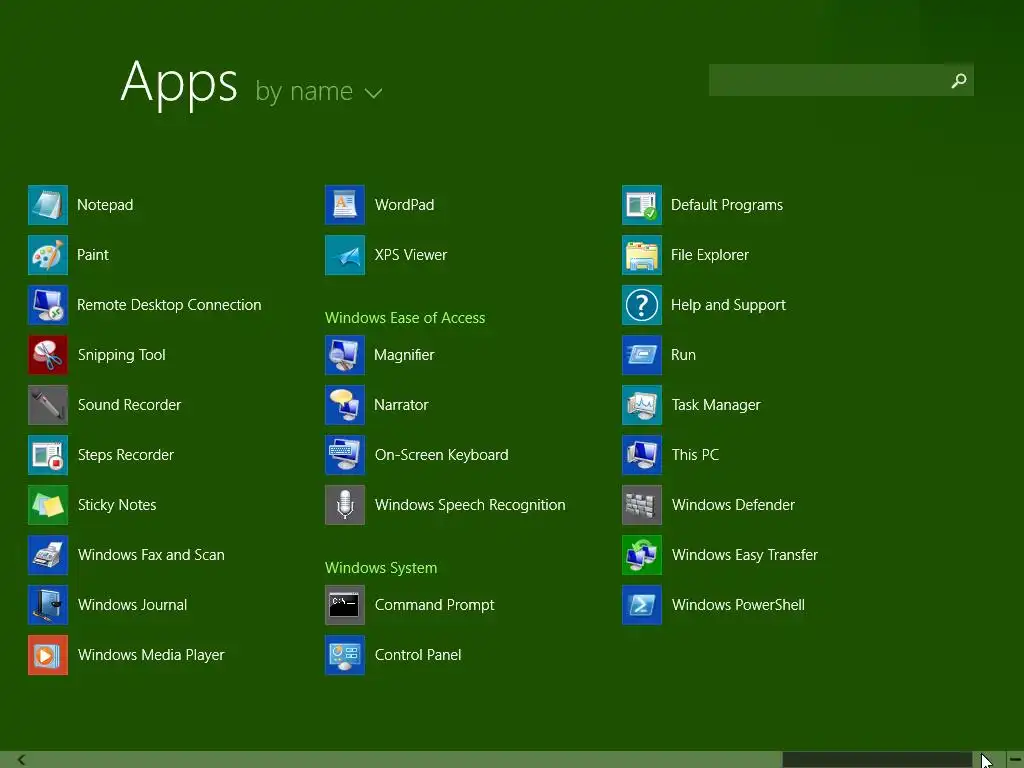Select the Windows Ease of Access group header
The height and width of the screenshot is (768, 1024).
pyautogui.click(x=405, y=318)
